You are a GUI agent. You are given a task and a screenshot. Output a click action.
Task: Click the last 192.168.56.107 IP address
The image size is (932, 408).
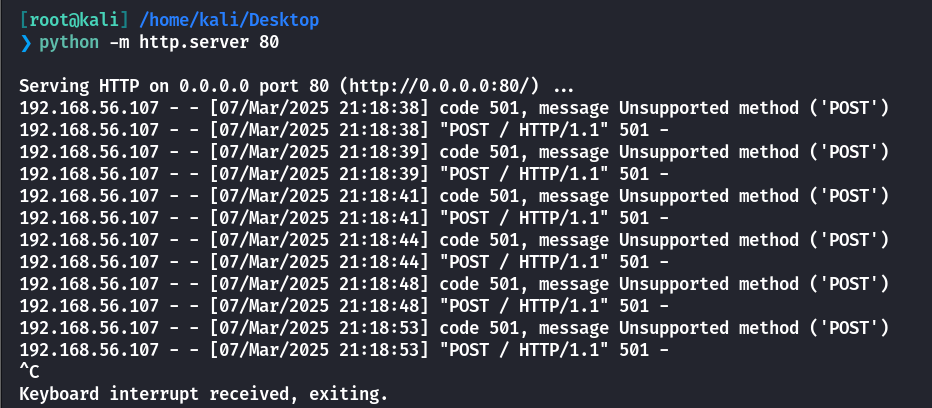click(x=89, y=350)
